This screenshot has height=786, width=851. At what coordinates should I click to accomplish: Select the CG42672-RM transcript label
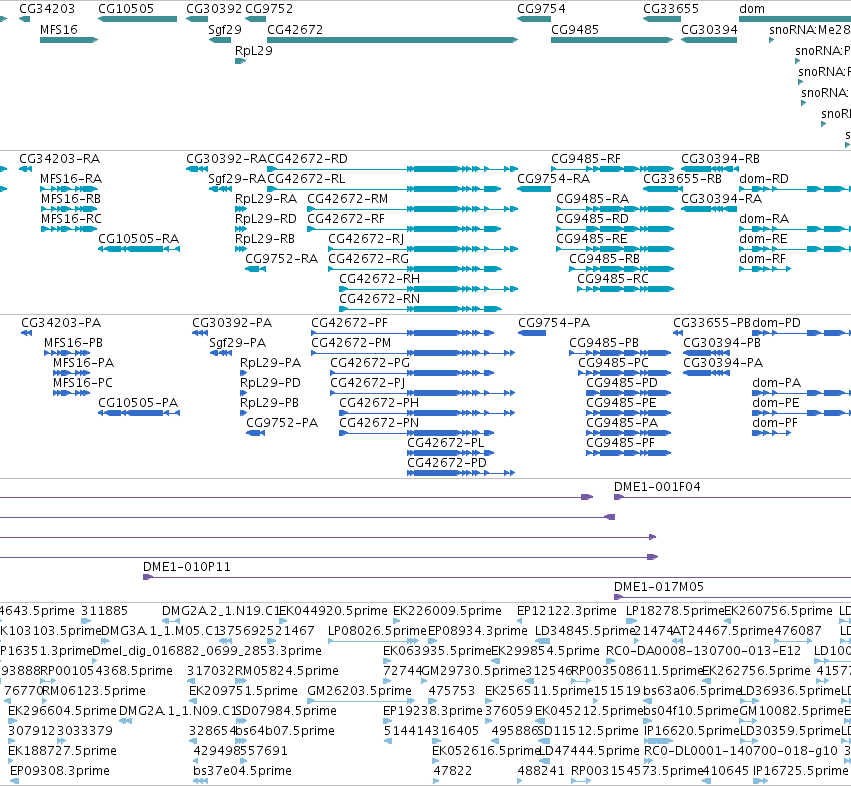[x=347, y=199]
